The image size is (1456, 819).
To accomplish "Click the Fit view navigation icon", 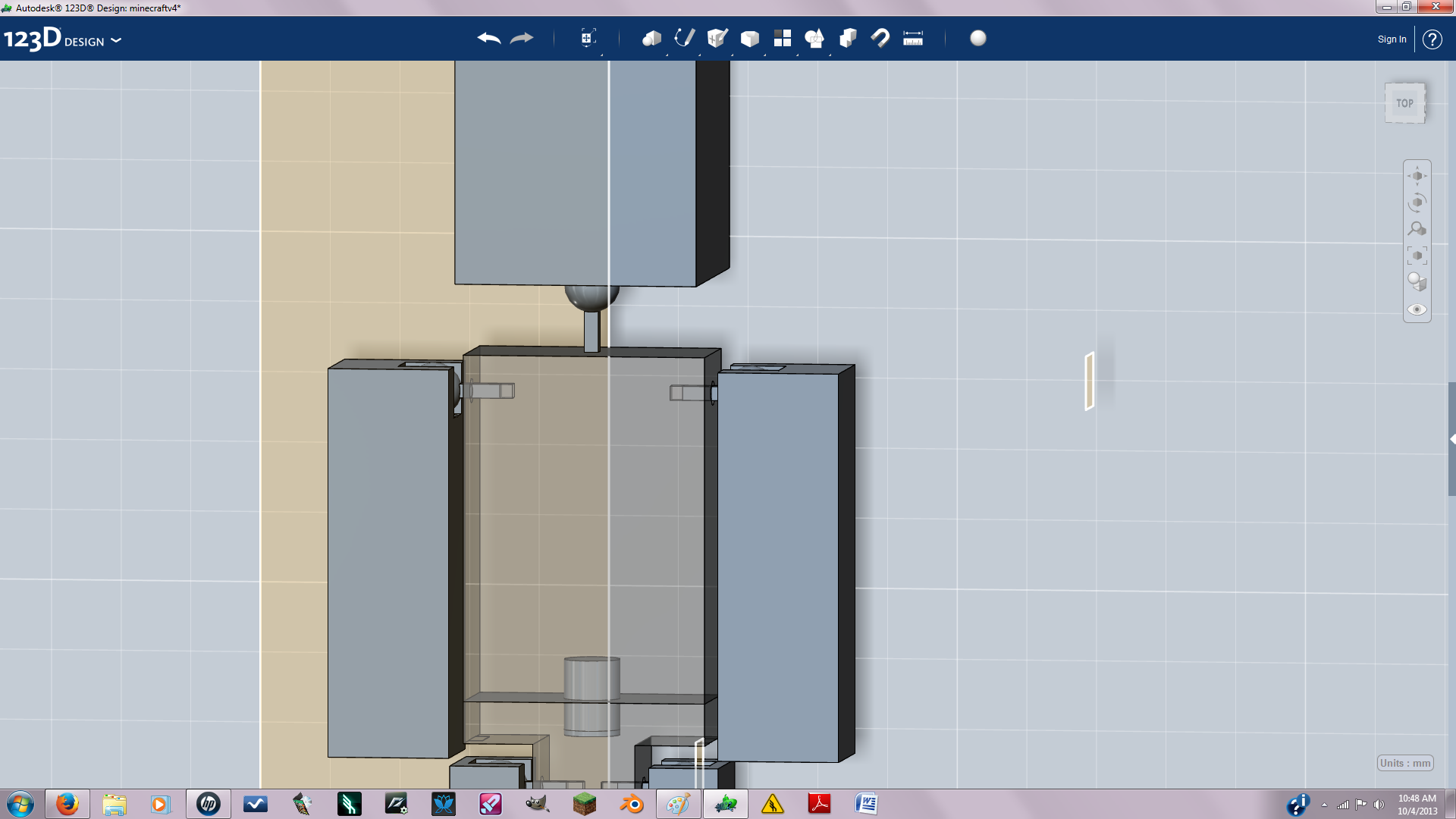I will click(1417, 256).
